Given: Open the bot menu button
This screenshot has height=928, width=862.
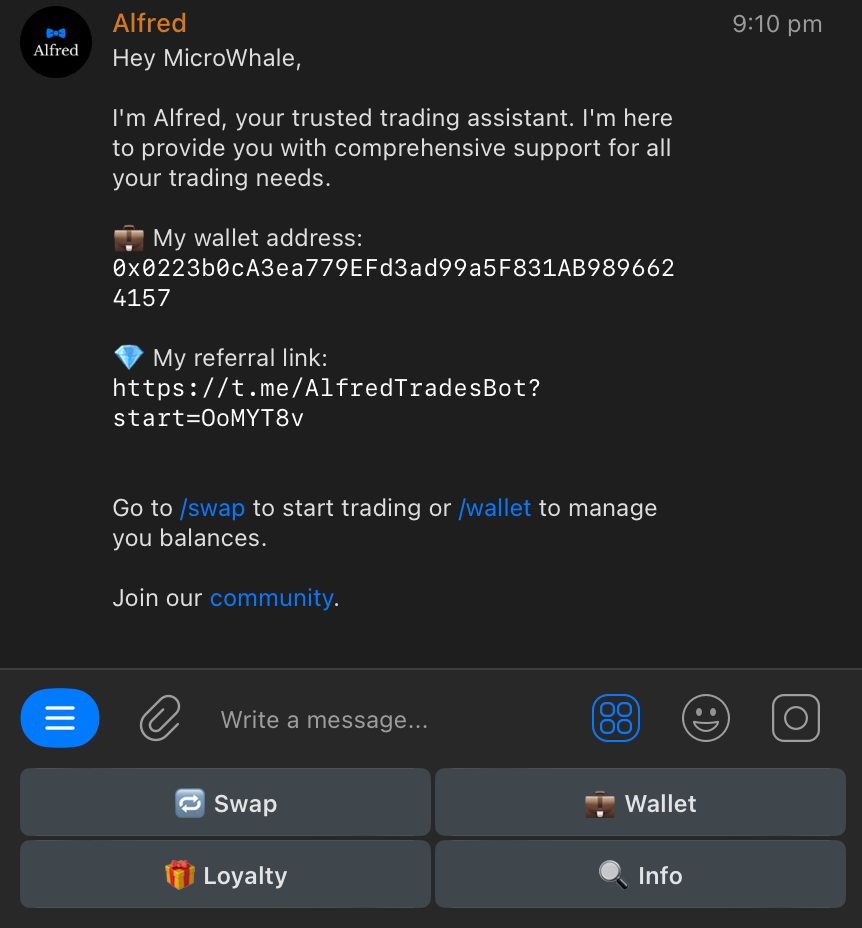Looking at the screenshot, I should (60, 718).
